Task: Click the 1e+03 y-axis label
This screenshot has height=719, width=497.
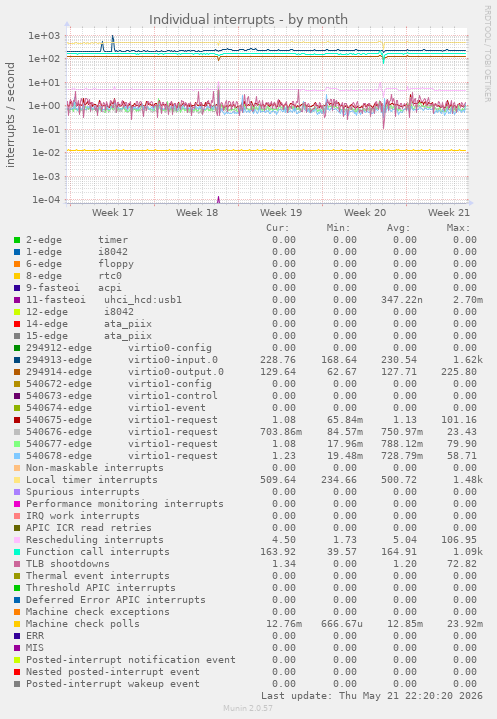Action: 44,36
